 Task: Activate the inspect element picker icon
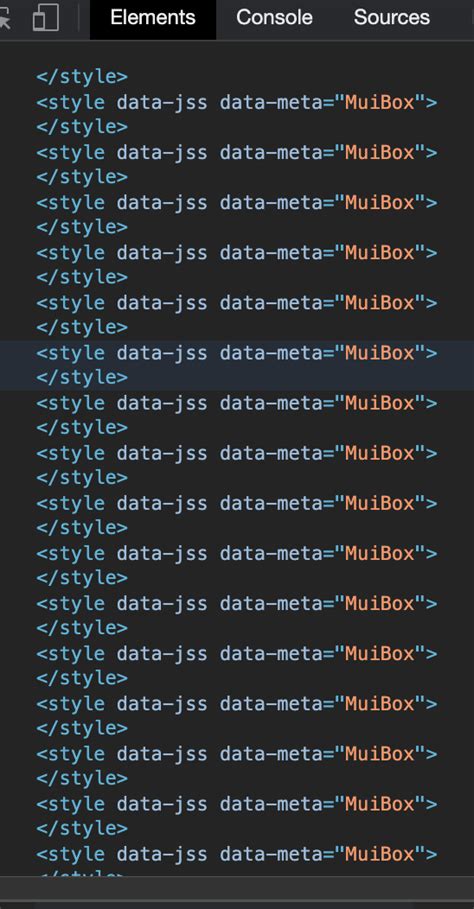click(5, 19)
